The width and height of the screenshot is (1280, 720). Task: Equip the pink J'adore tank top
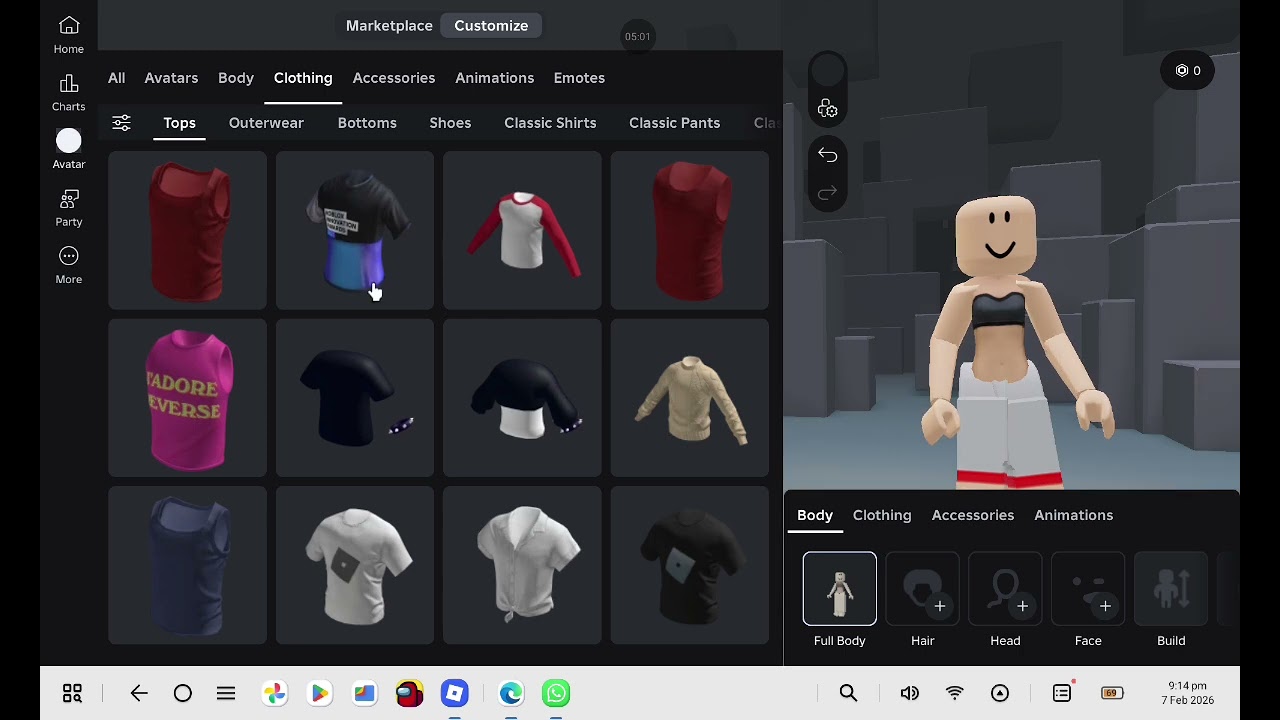[x=188, y=398]
